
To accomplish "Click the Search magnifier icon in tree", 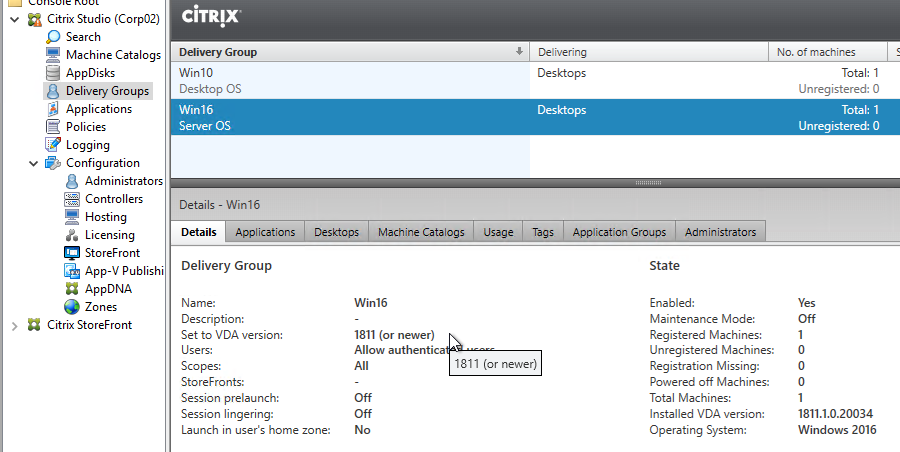I will (53, 37).
